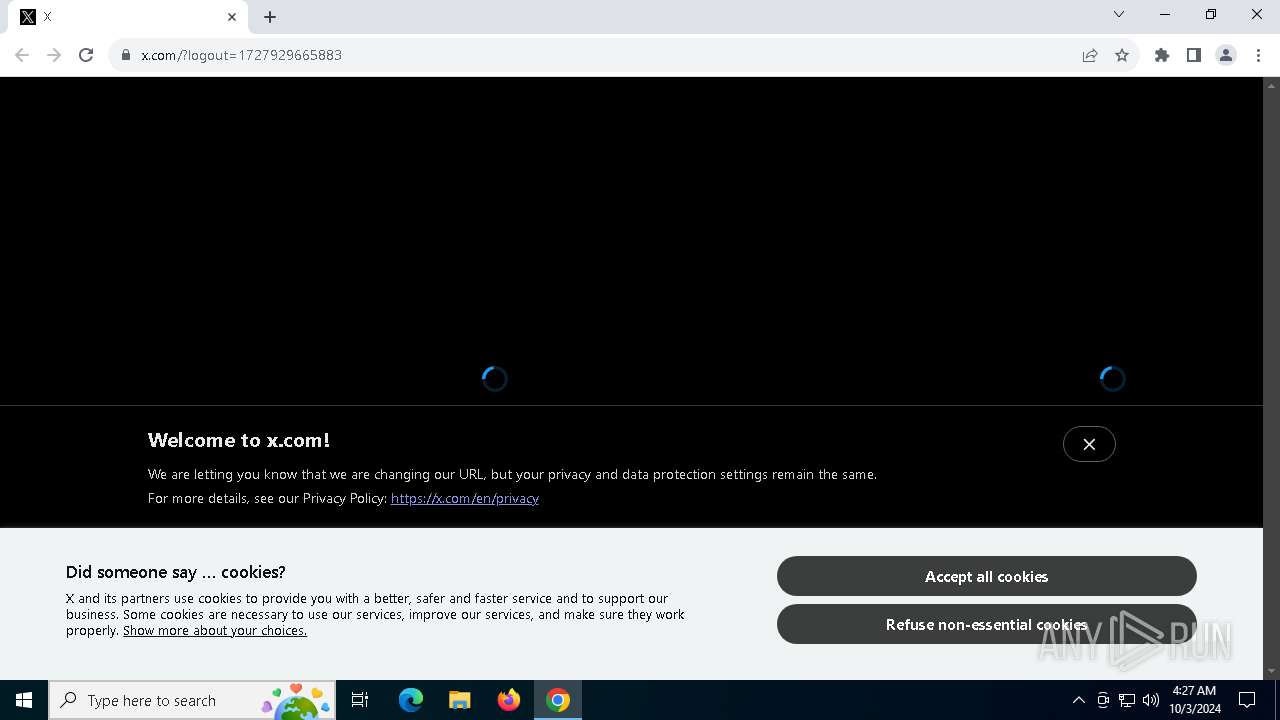This screenshot has height=720, width=1280.
Task: Open the Extensions puzzle icon
Action: pyautogui.click(x=1162, y=55)
